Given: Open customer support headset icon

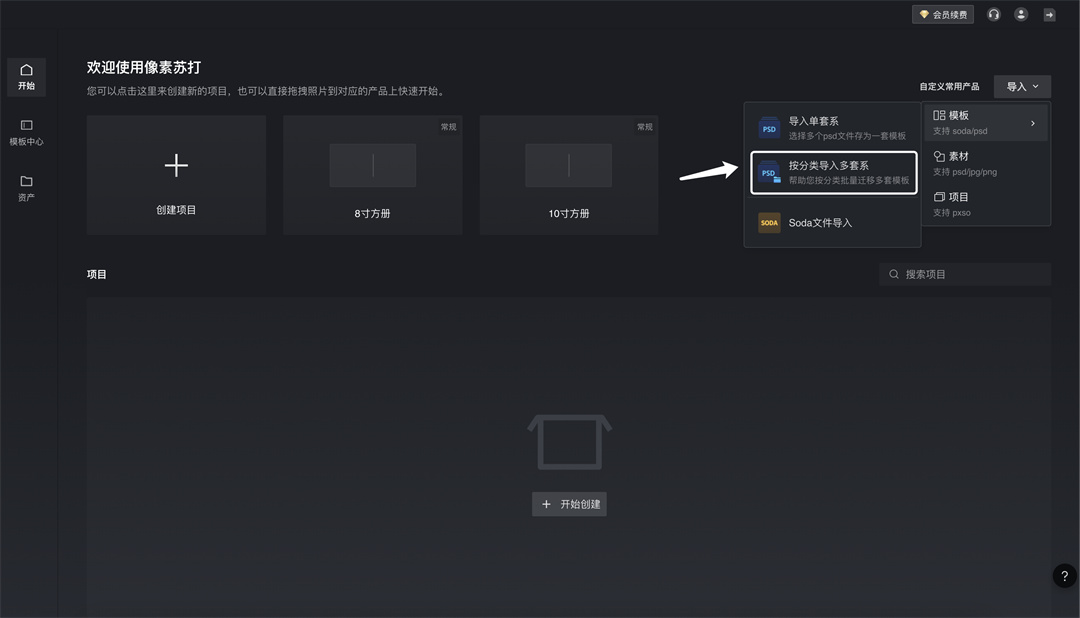Looking at the screenshot, I should (993, 14).
